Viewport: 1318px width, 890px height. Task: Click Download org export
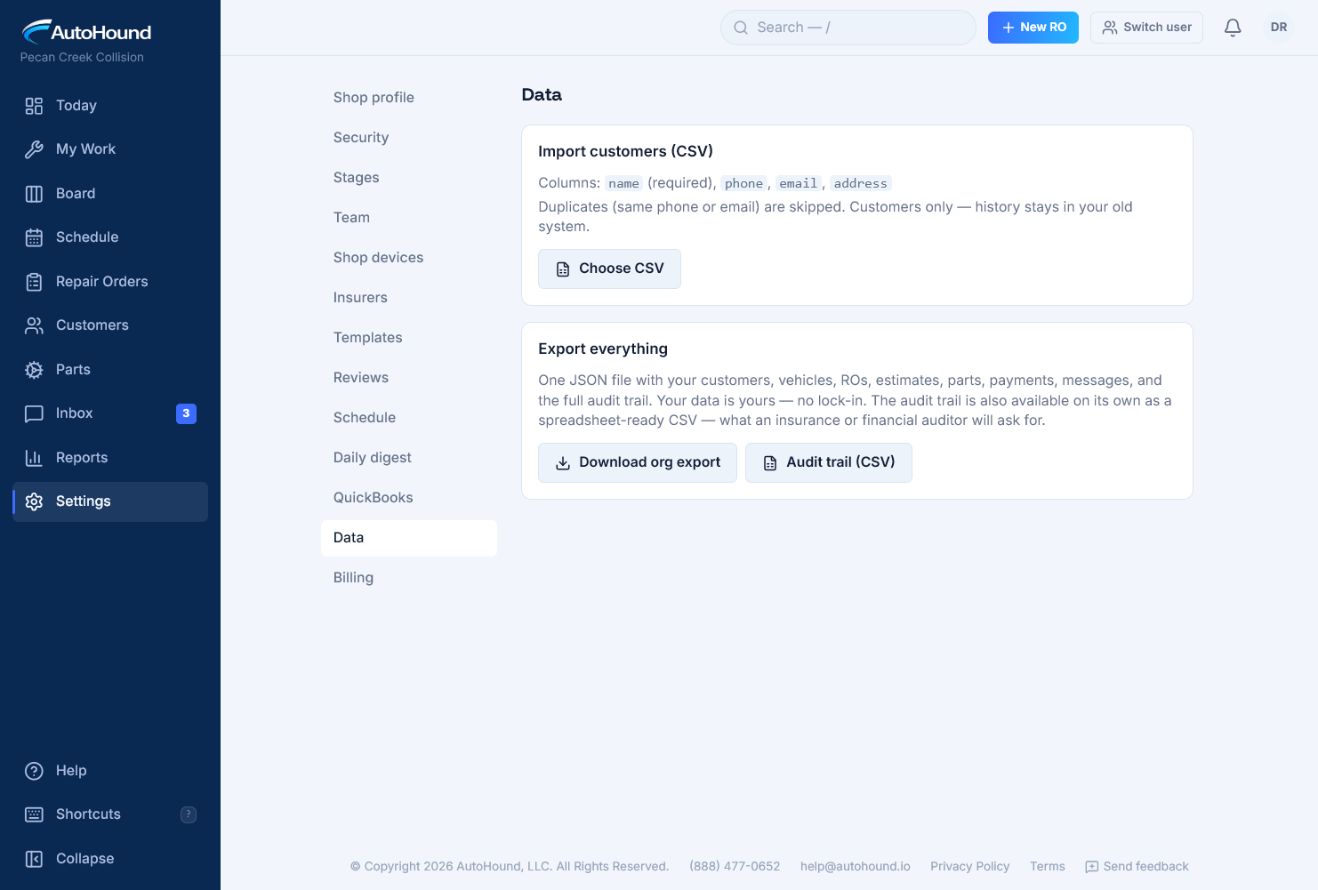point(637,463)
